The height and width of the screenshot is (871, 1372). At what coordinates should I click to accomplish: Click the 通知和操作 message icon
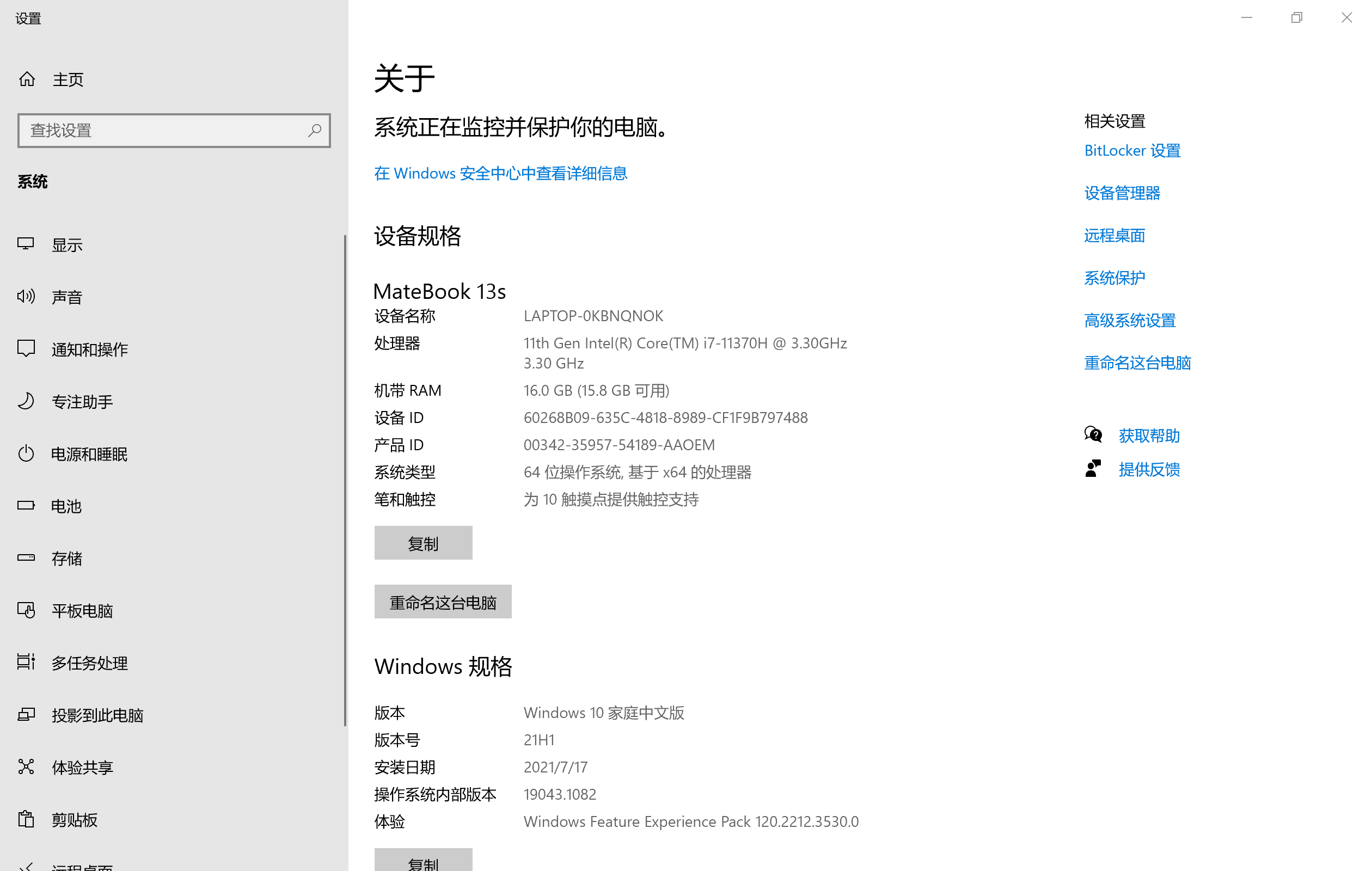[x=26, y=348]
